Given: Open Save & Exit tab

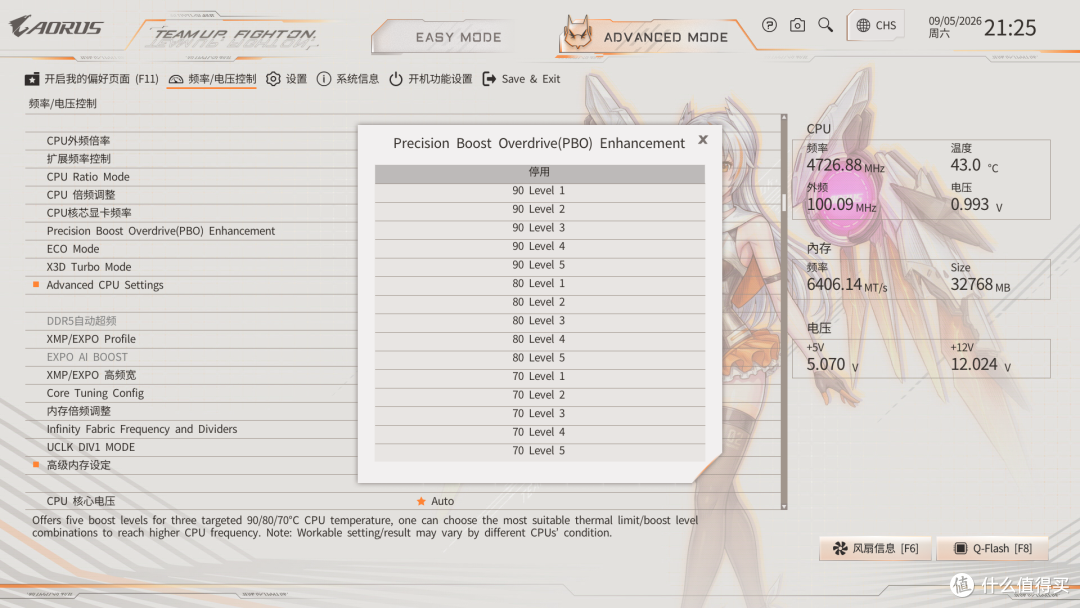Looking at the screenshot, I should pyautogui.click(x=521, y=79).
